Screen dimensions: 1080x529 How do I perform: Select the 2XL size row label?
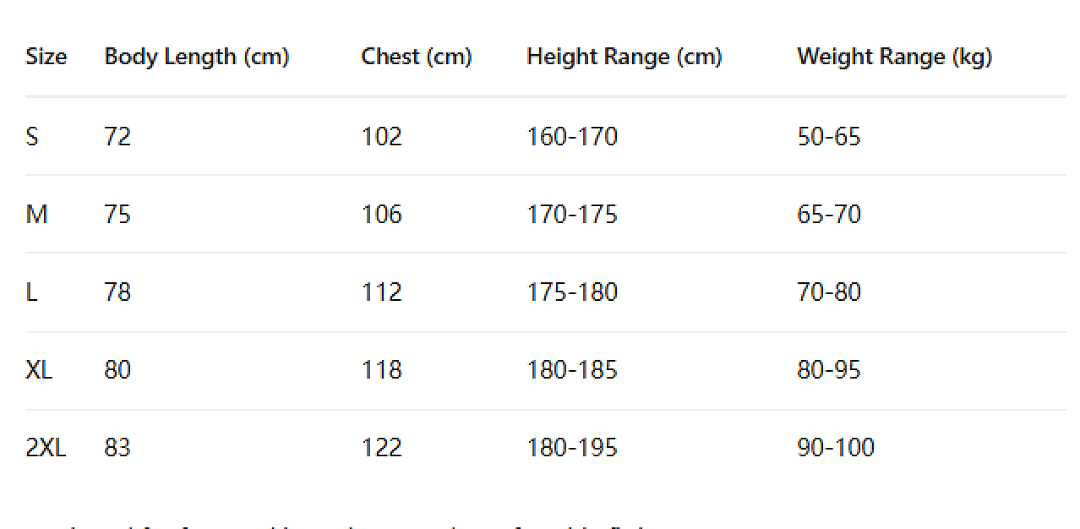(x=46, y=448)
